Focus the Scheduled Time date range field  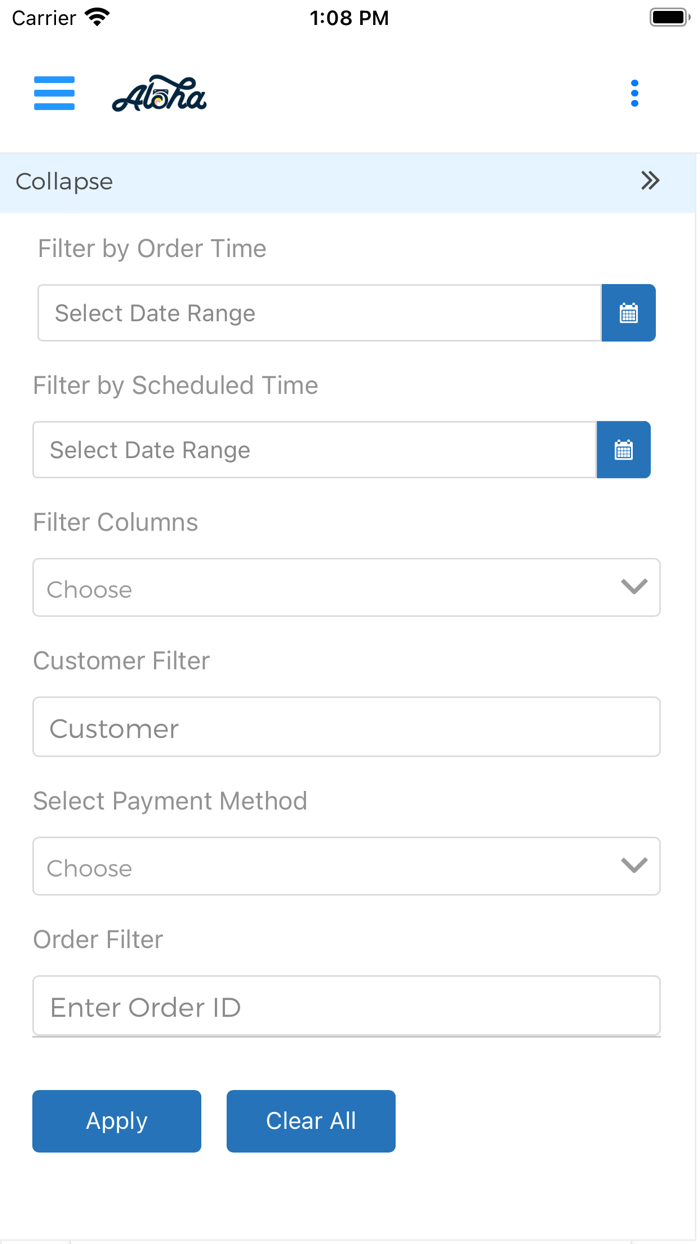tap(314, 450)
